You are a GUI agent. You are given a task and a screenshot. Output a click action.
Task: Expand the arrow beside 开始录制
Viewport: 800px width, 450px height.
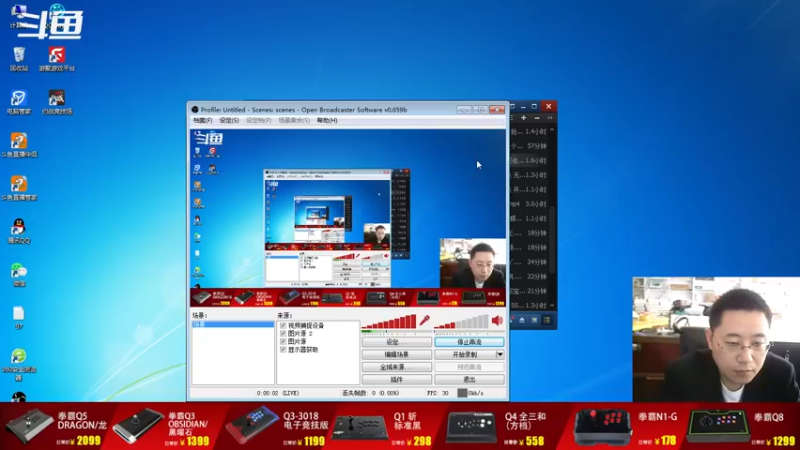500,355
